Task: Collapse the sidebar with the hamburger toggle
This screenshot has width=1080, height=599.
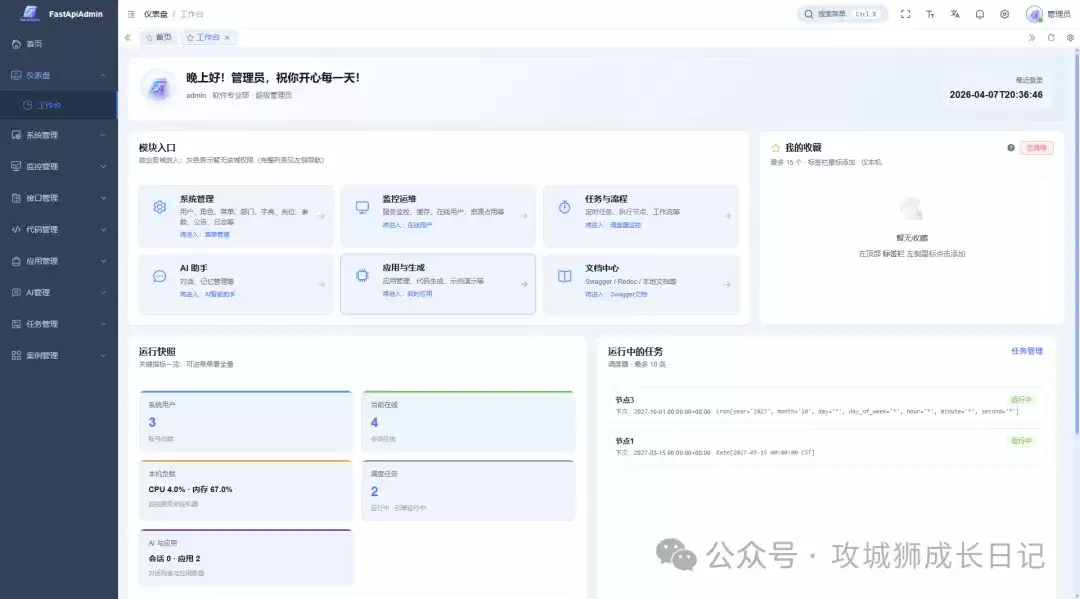Action: (x=131, y=14)
